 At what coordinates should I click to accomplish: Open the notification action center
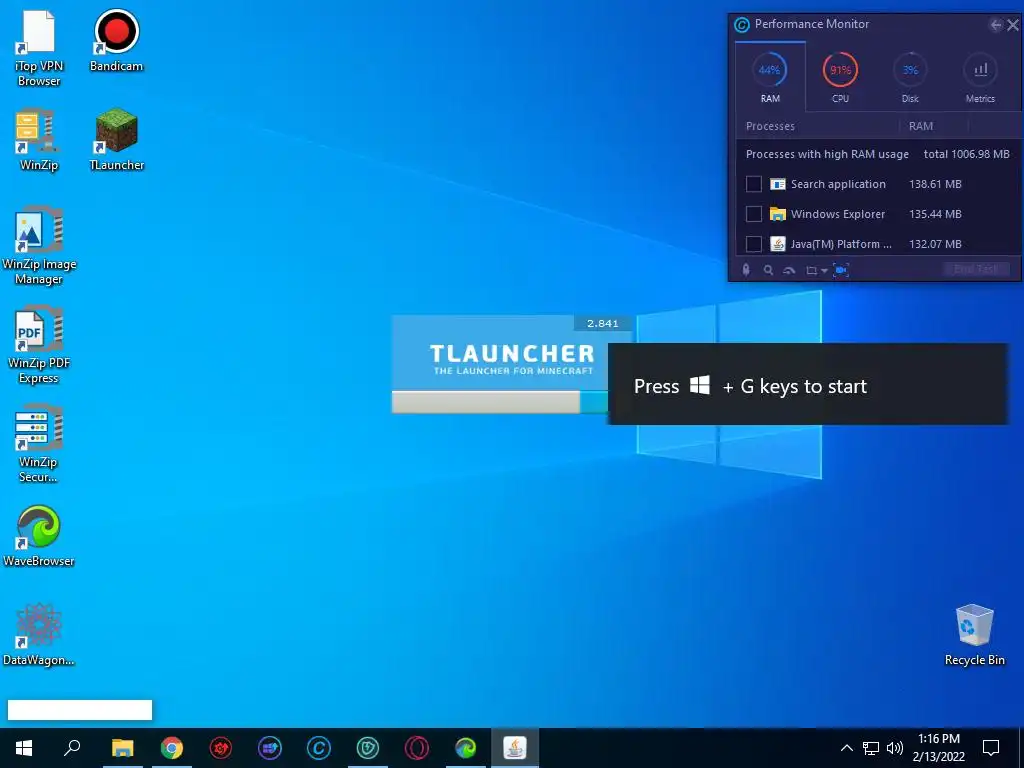(991, 748)
